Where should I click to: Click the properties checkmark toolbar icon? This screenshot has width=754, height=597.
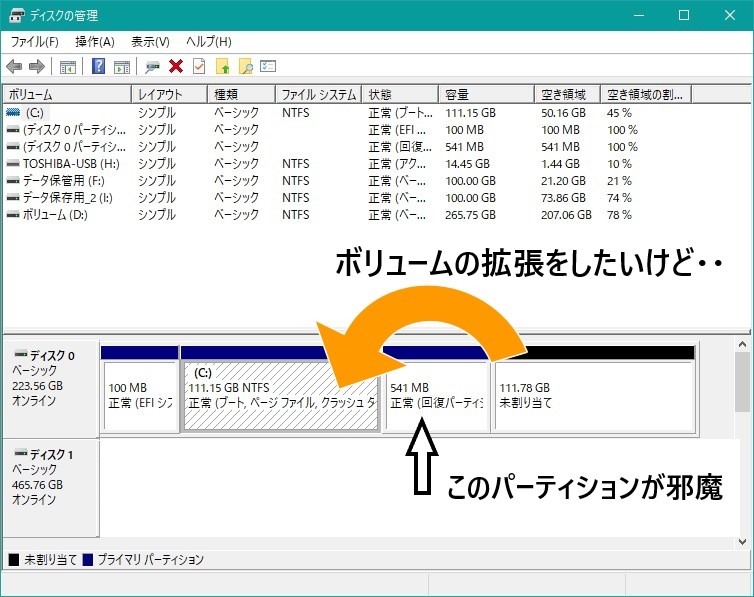click(x=199, y=66)
